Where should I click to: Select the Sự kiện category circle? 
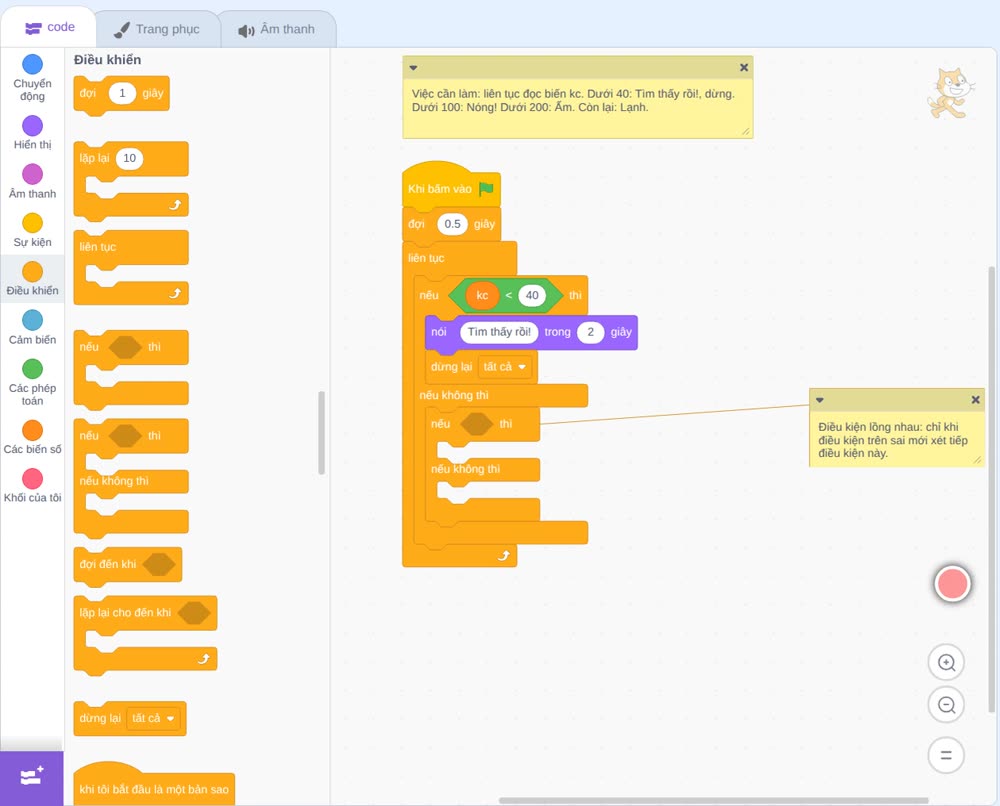(x=33, y=223)
